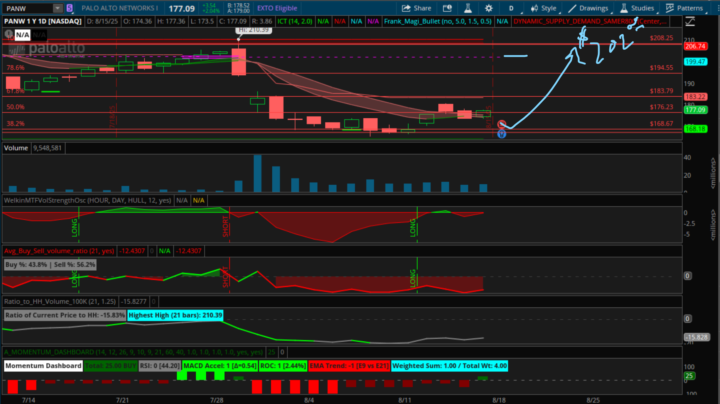Click the chart scale icon above price axis
The width and height of the screenshot is (720, 404).
point(690,21)
